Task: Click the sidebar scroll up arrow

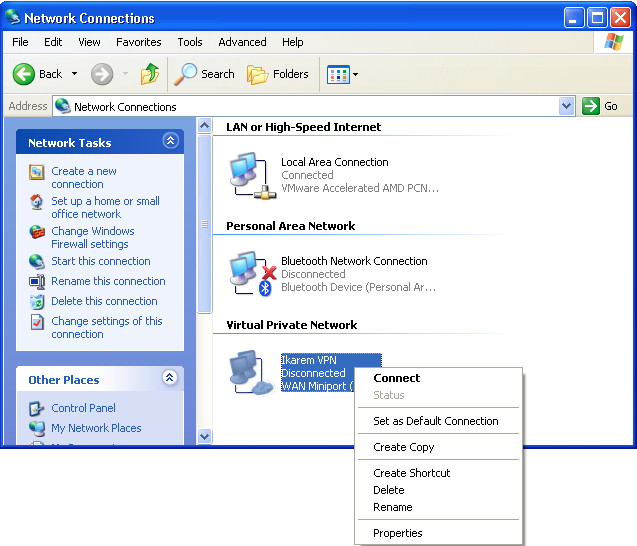Action: (204, 126)
